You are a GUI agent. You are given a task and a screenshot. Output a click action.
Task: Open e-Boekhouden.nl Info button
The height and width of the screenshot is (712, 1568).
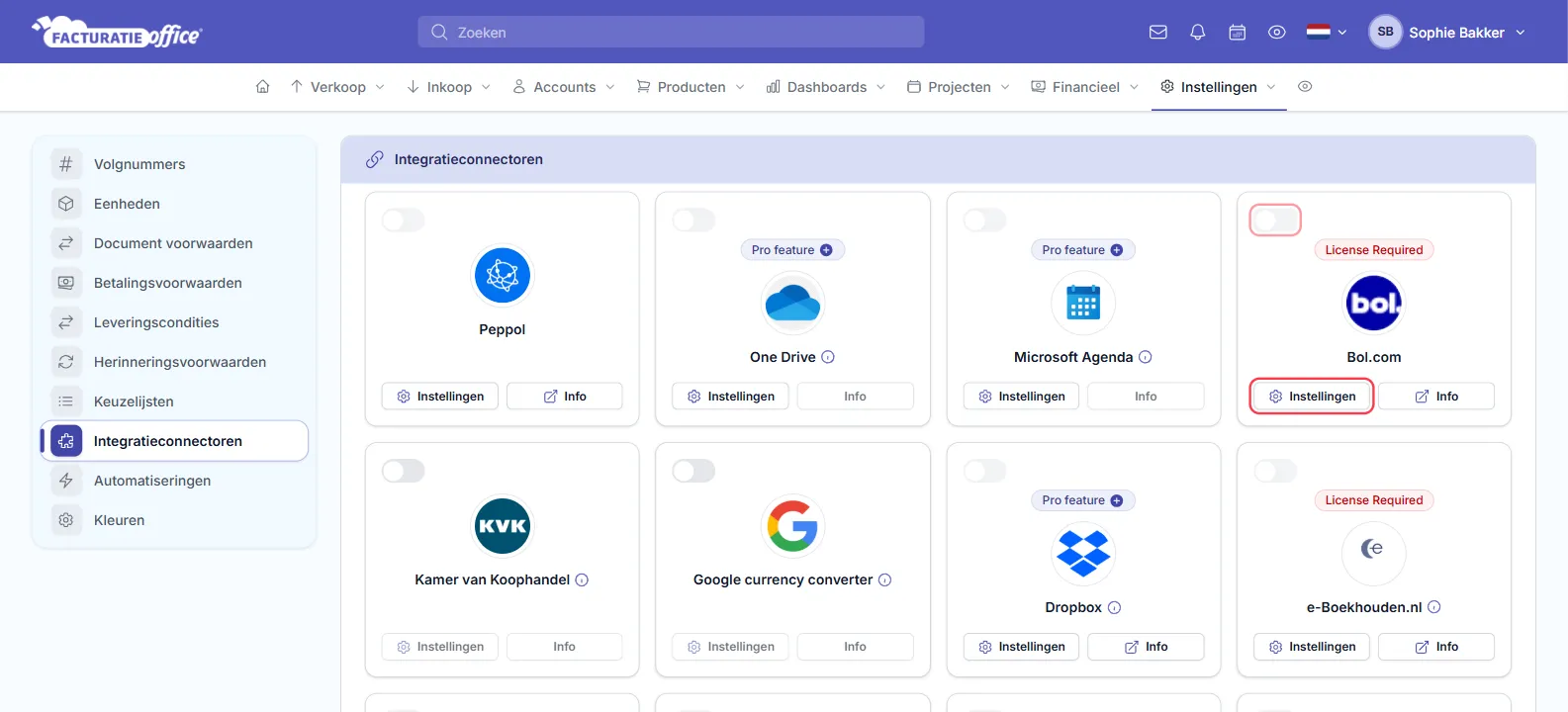pyautogui.click(x=1436, y=647)
